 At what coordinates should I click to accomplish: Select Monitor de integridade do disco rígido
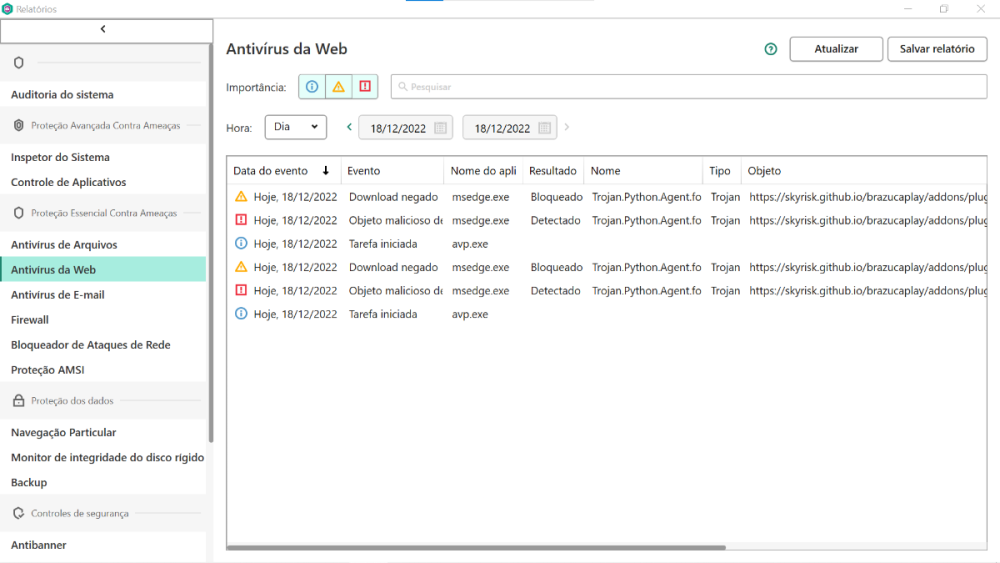(x=107, y=457)
